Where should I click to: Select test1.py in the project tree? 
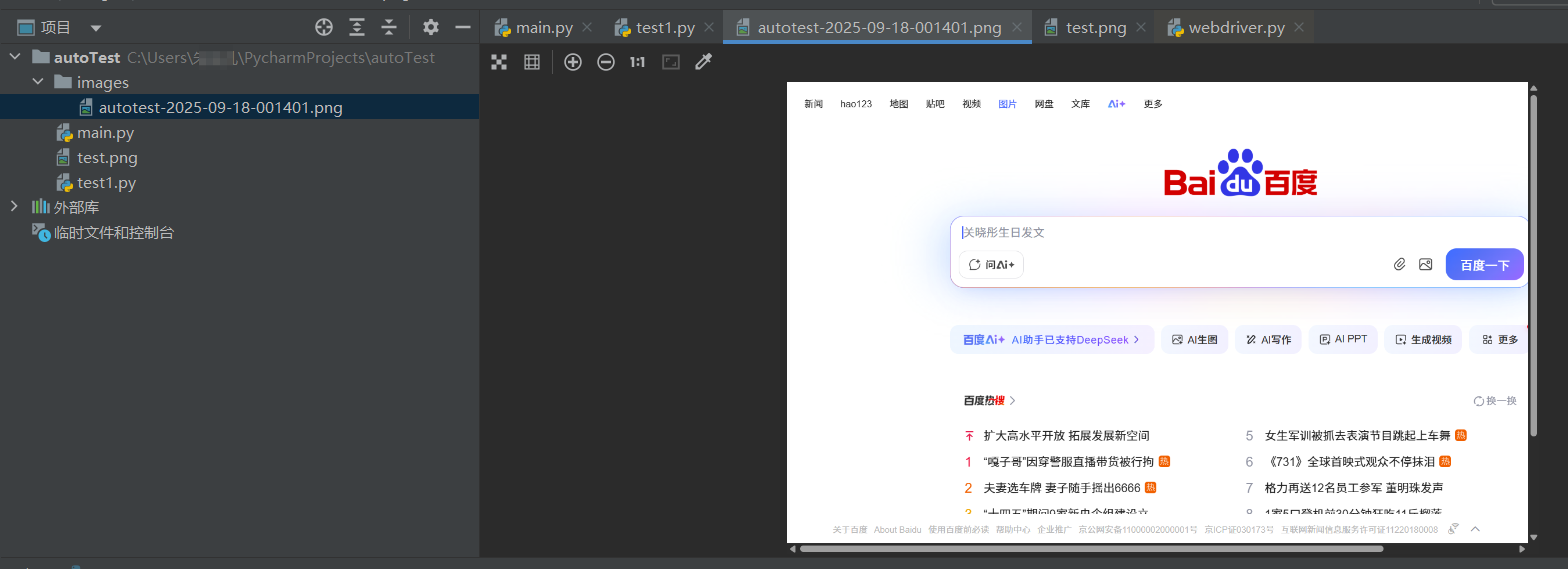point(106,182)
